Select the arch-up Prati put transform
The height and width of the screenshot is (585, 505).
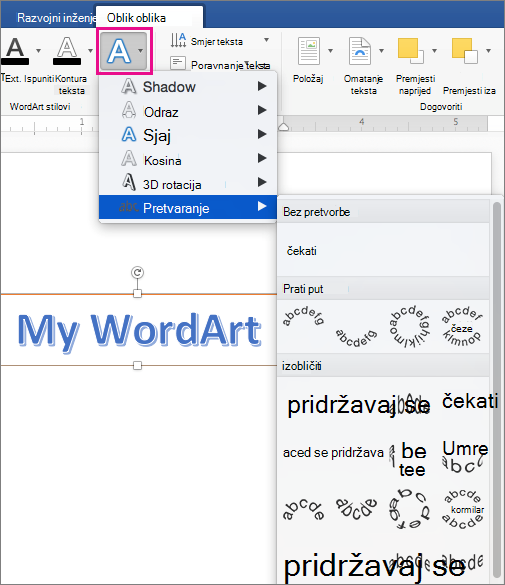[x=303, y=316]
